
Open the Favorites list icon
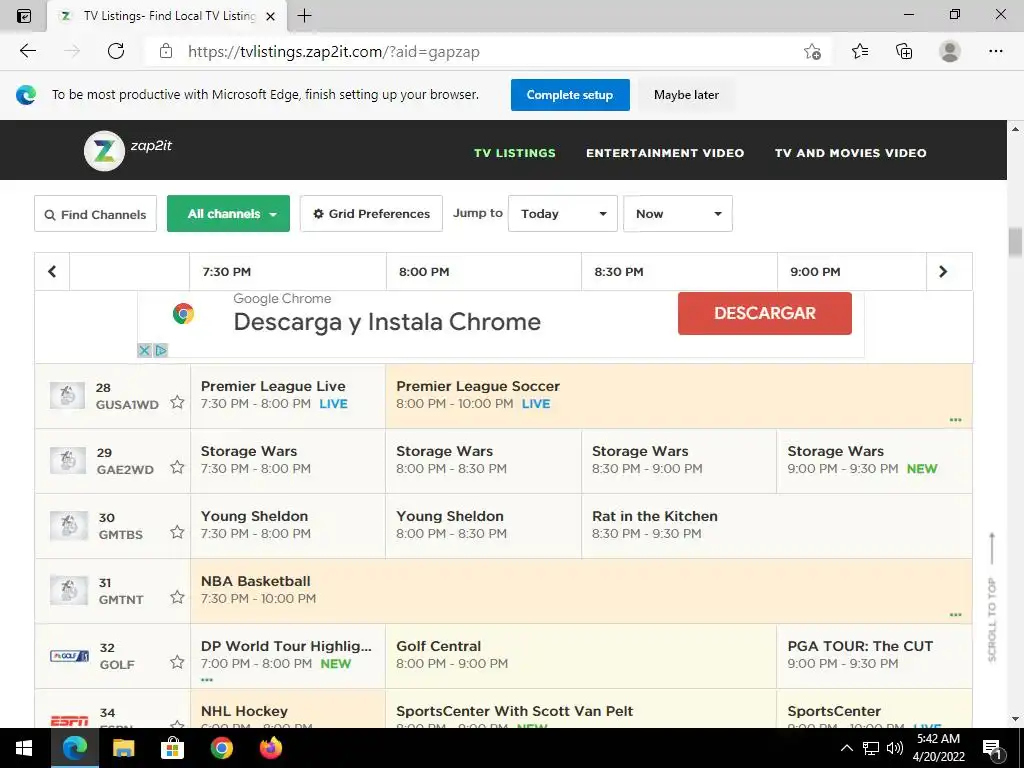coord(860,51)
